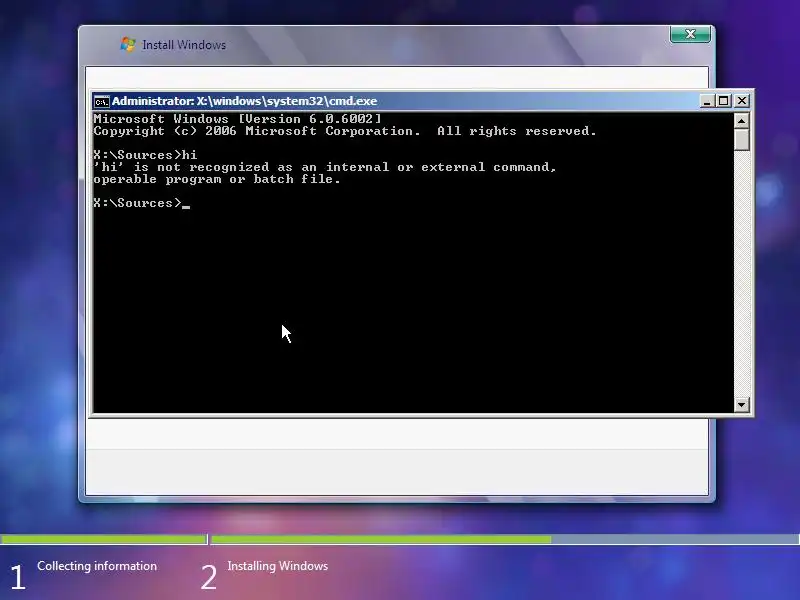The width and height of the screenshot is (800, 600).
Task: Click the step number 1
Action: click(18, 577)
